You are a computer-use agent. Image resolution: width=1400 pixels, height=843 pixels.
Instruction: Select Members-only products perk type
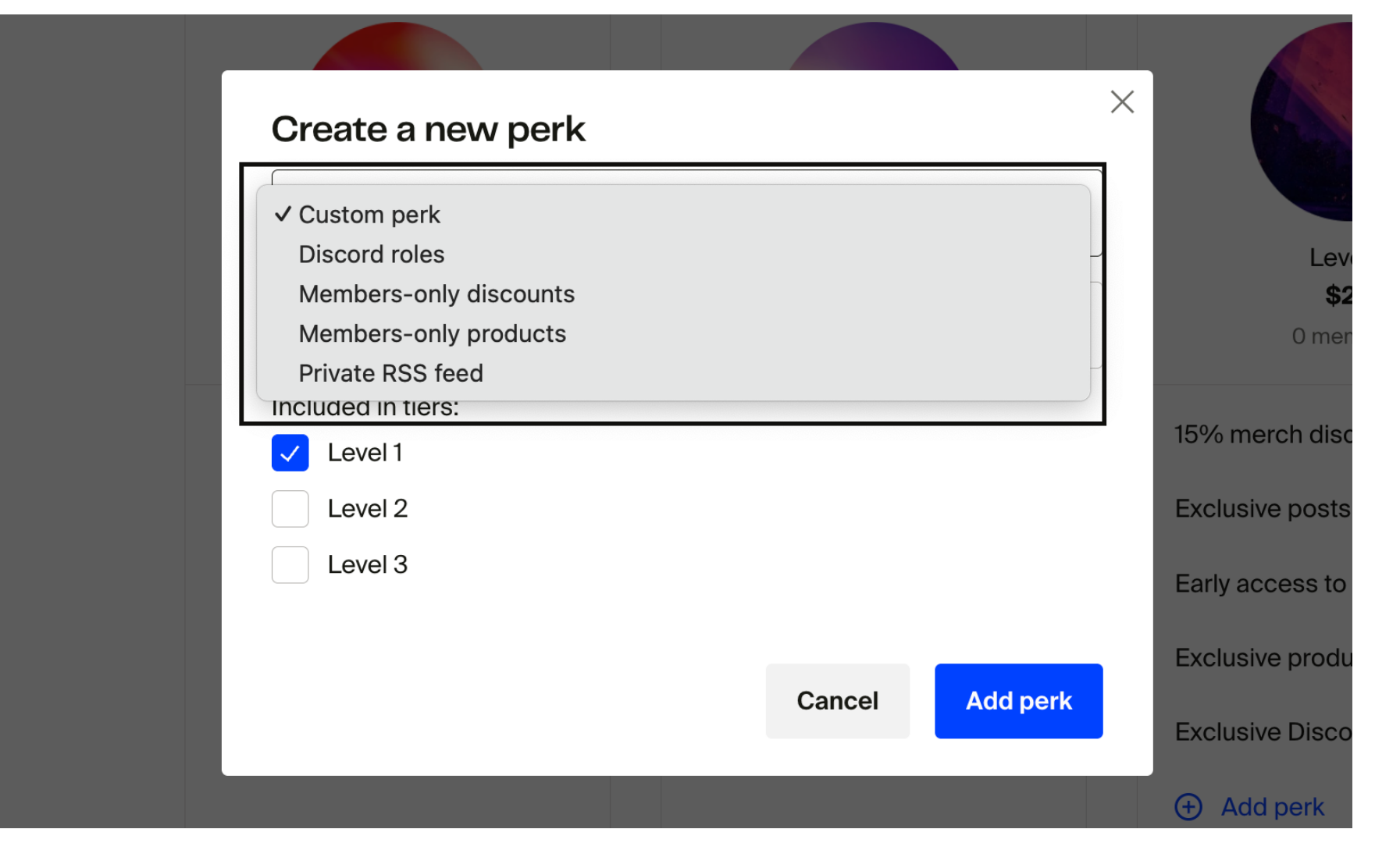coord(432,333)
